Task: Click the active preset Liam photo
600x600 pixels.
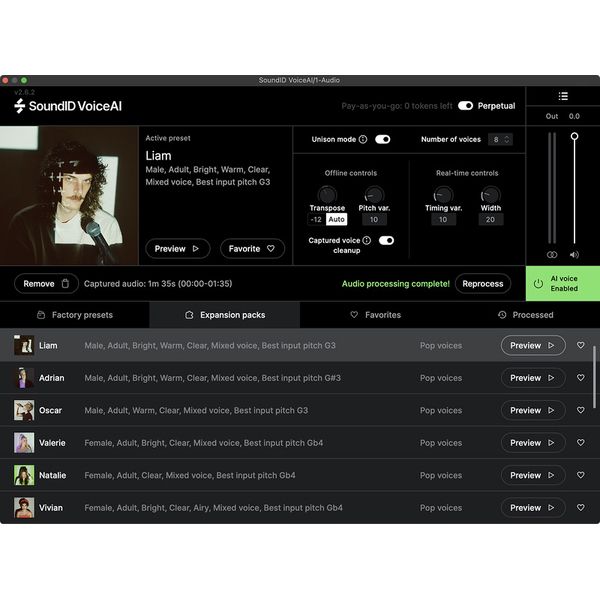Action: click(x=69, y=196)
